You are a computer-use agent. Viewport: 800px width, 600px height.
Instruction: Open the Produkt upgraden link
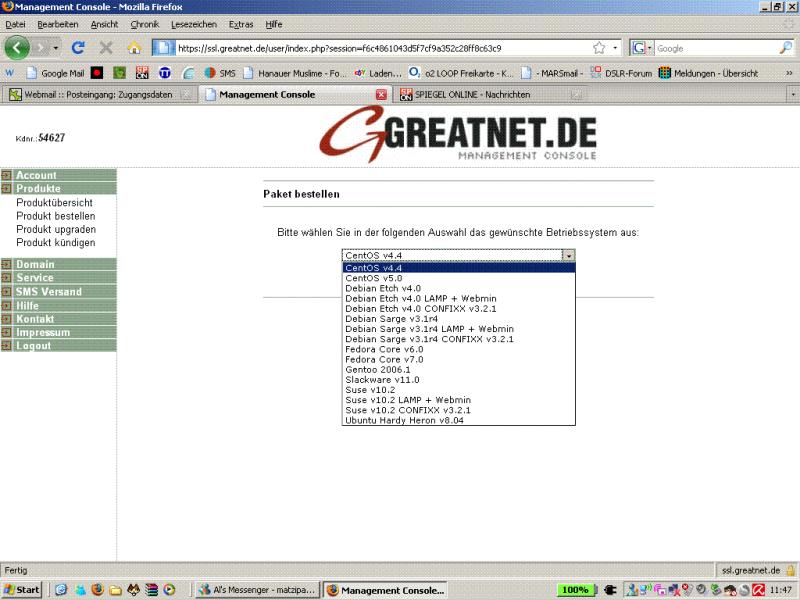coord(56,229)
